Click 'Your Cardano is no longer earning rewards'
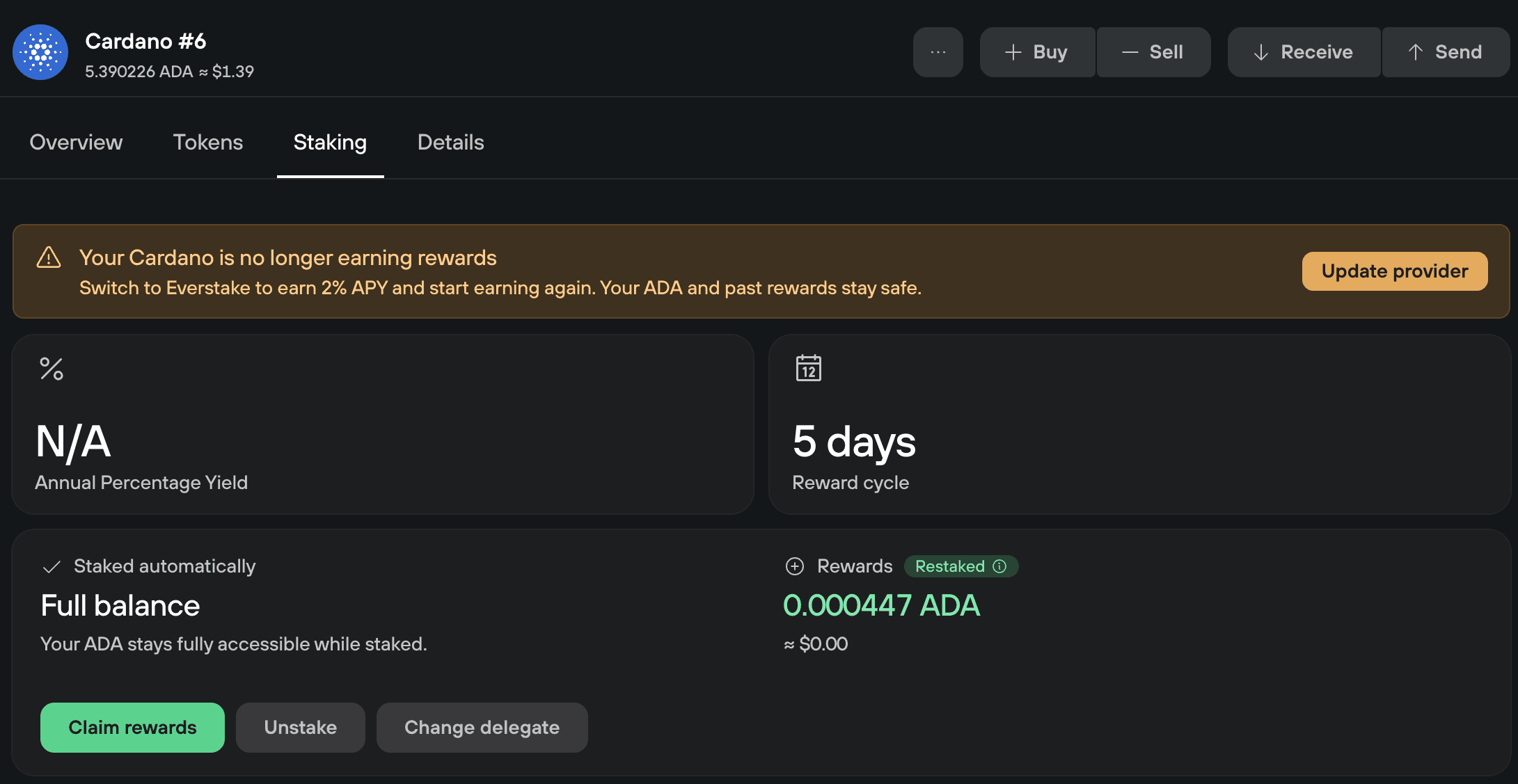 (x=288, y=258)
